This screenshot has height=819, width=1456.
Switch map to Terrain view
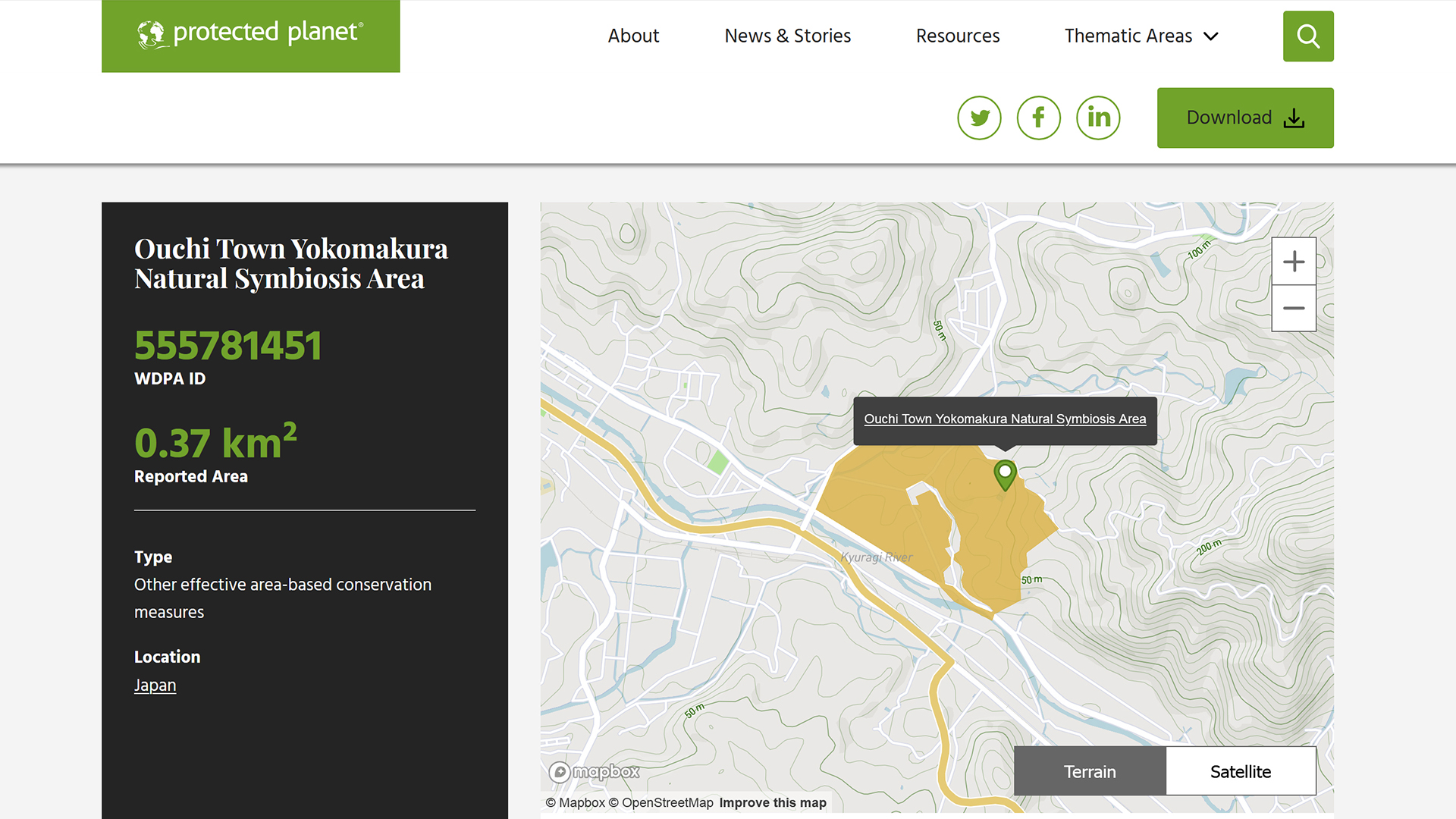tap(1090, 771)
